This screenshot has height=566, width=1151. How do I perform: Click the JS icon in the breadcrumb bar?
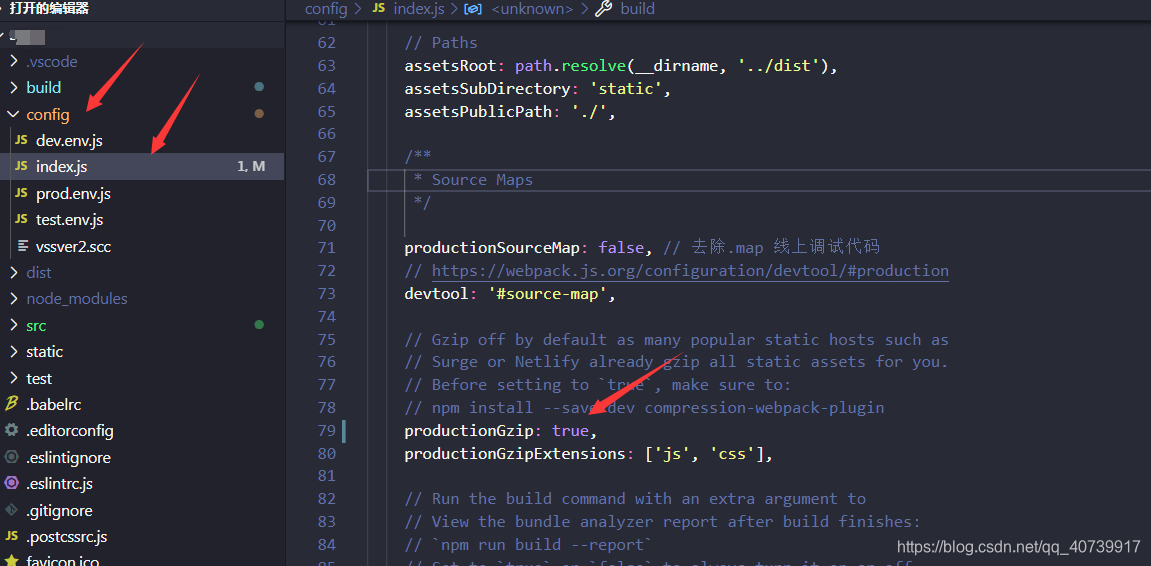click(x=379, y=9)
